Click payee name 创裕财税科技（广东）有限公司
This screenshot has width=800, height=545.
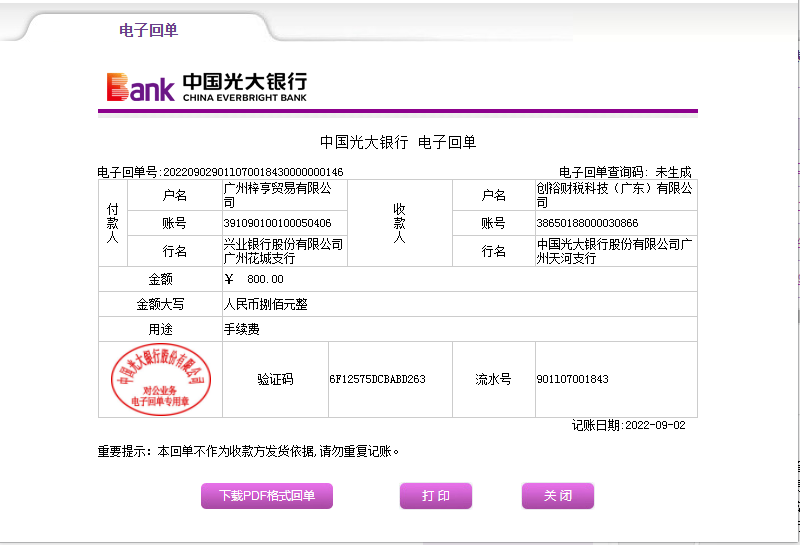coord(614,195)
